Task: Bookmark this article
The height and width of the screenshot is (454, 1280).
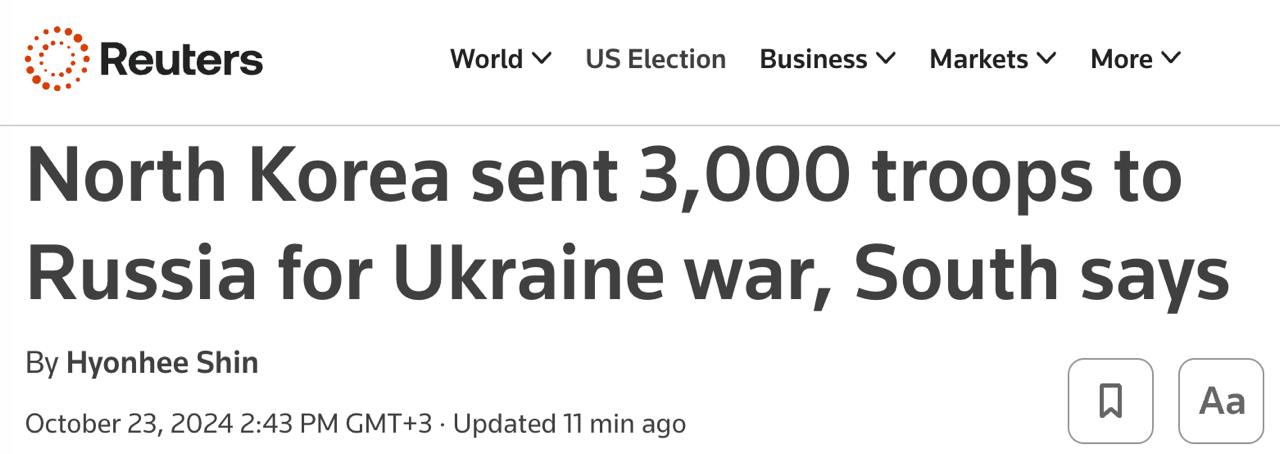Action: (x=1110, y=401)
